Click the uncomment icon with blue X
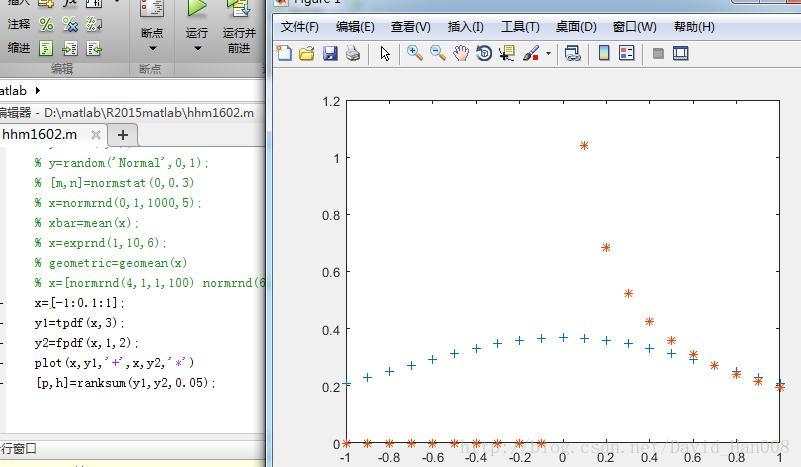The width and height of the screenshot is (801, 467). tap(70, 24)
